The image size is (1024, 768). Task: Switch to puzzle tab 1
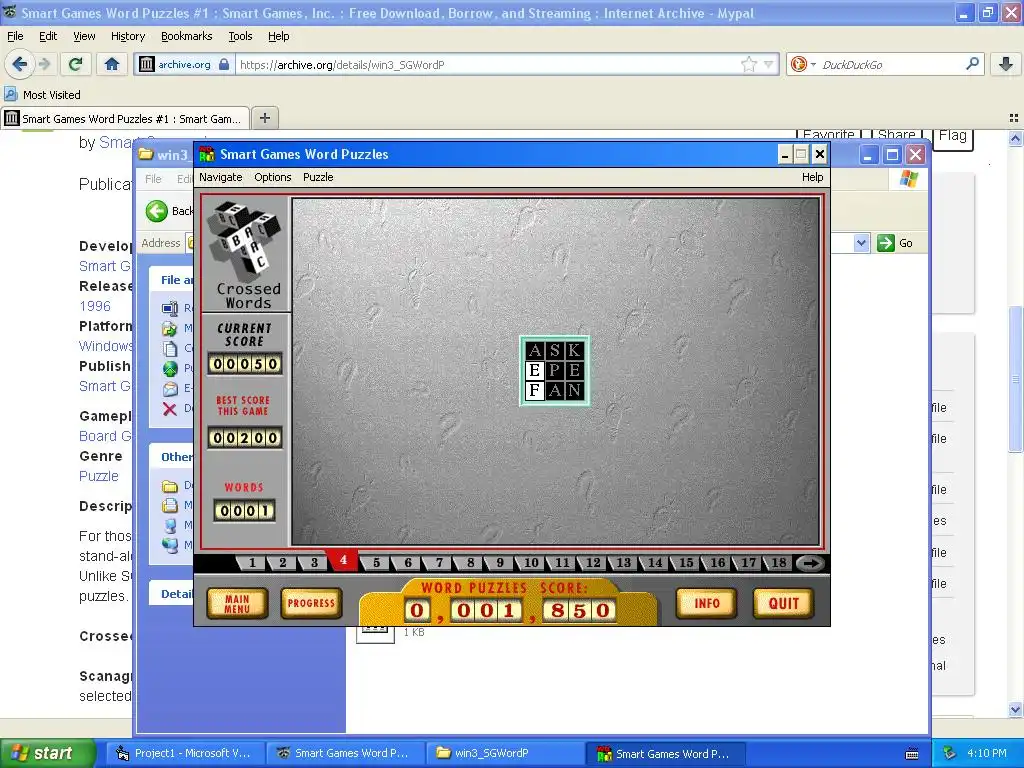tap(251, 563)
